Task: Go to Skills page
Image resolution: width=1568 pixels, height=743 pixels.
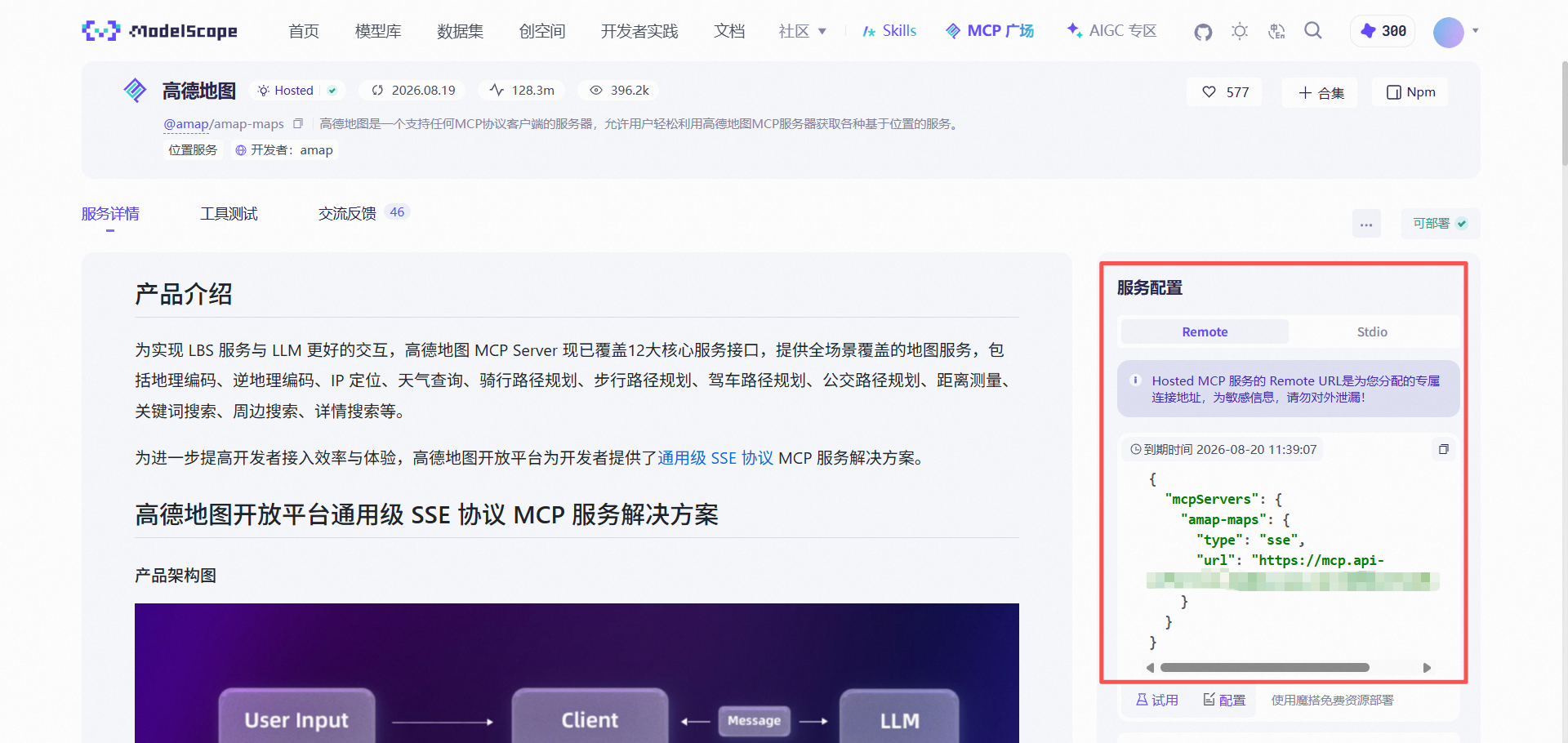Action: (889, 31)
